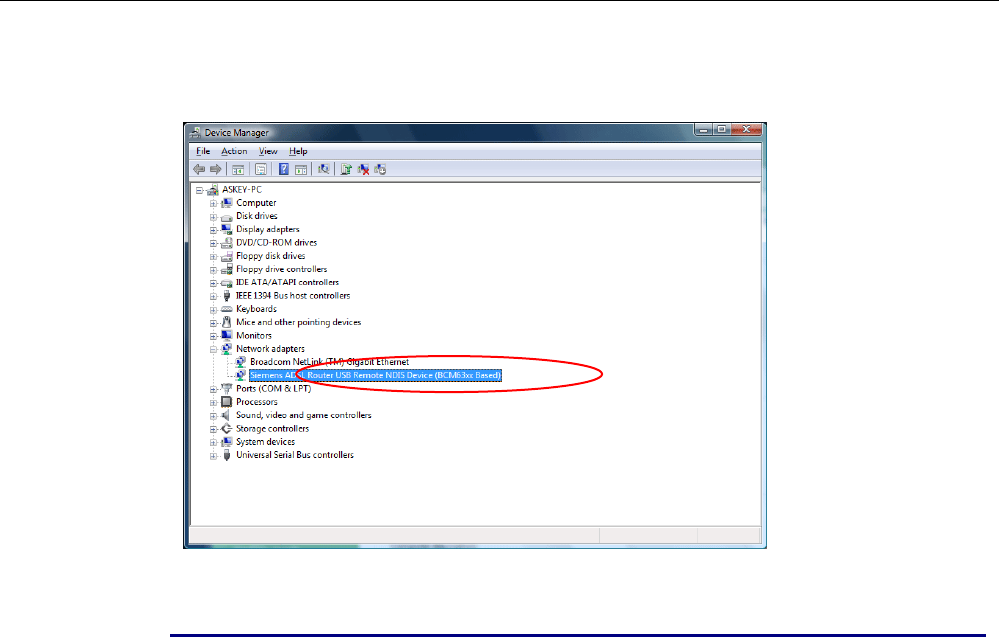This screenshot has width=999, height=637.
Task: Expand the DVD/CD-ROM drives category
Action: (x=213, y=243)
